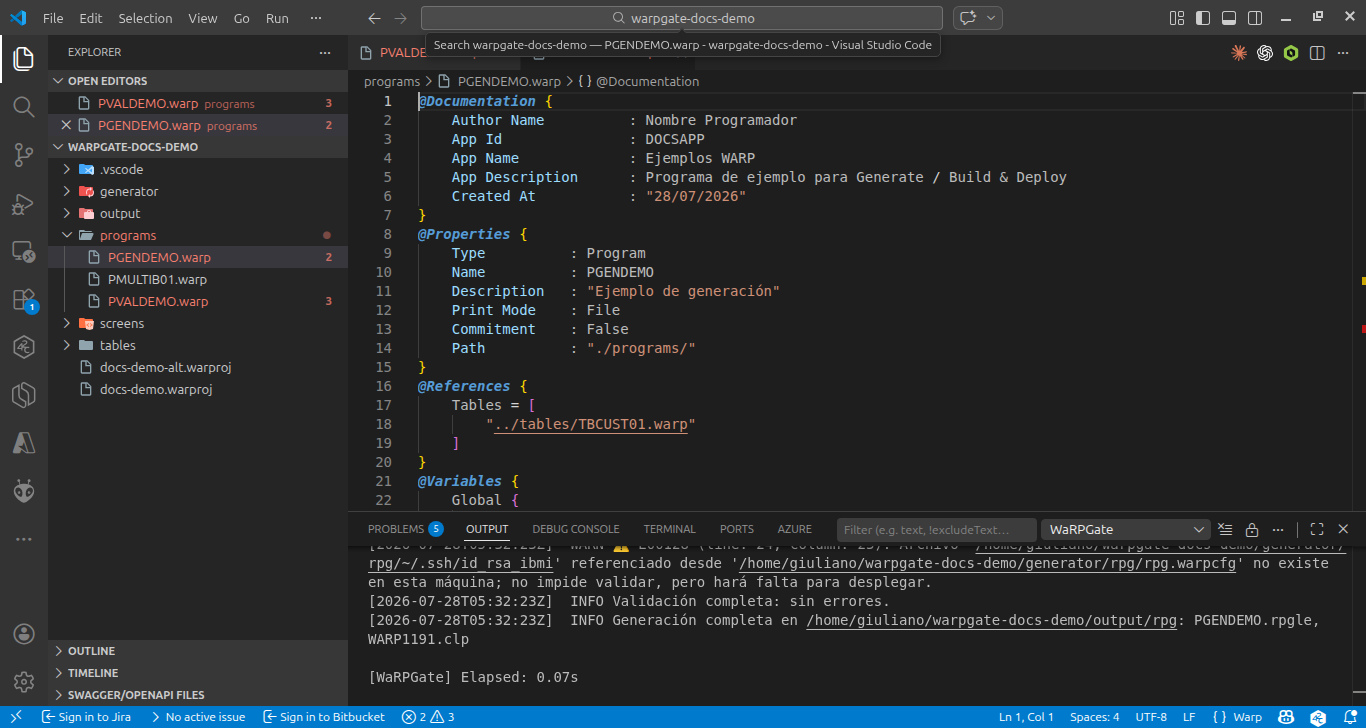
Task: Toggle Primary Side Bar visibility
Action: 1203,18
